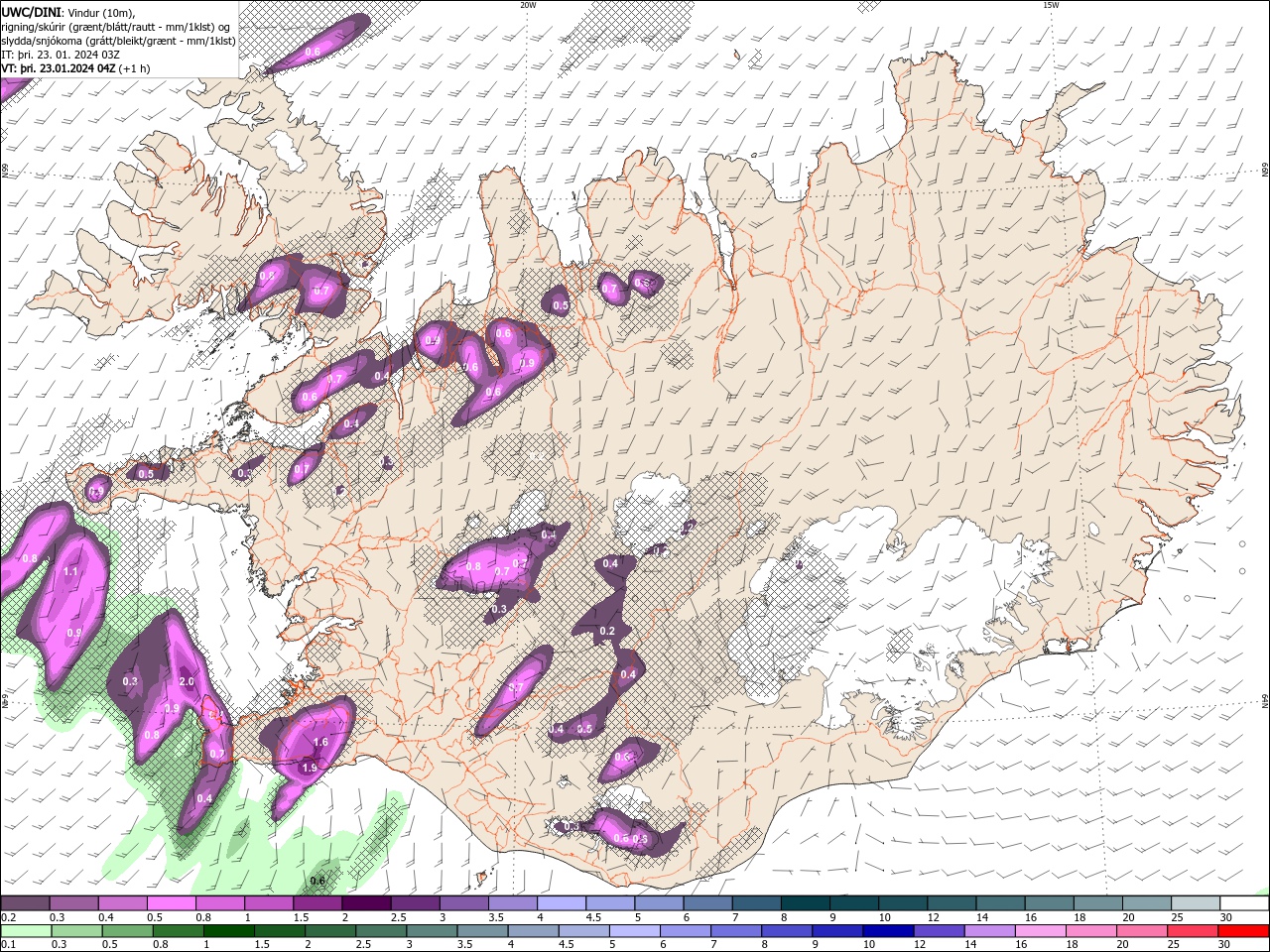Click the 15W longitude label
Viewport: 1270px width, 952px height.
click(x=1051, y=5)
